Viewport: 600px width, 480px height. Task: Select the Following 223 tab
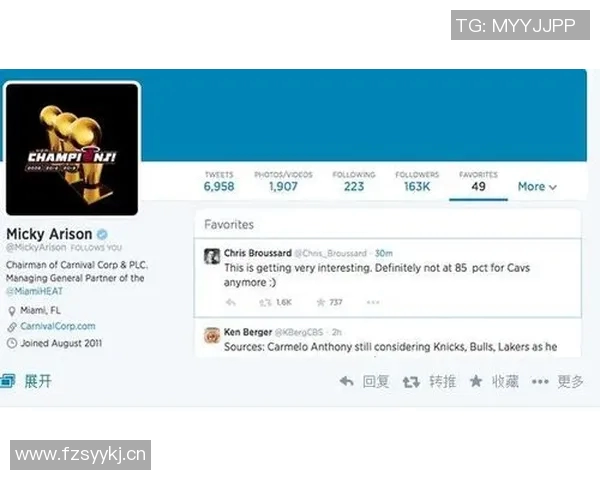tap(354, 181)
